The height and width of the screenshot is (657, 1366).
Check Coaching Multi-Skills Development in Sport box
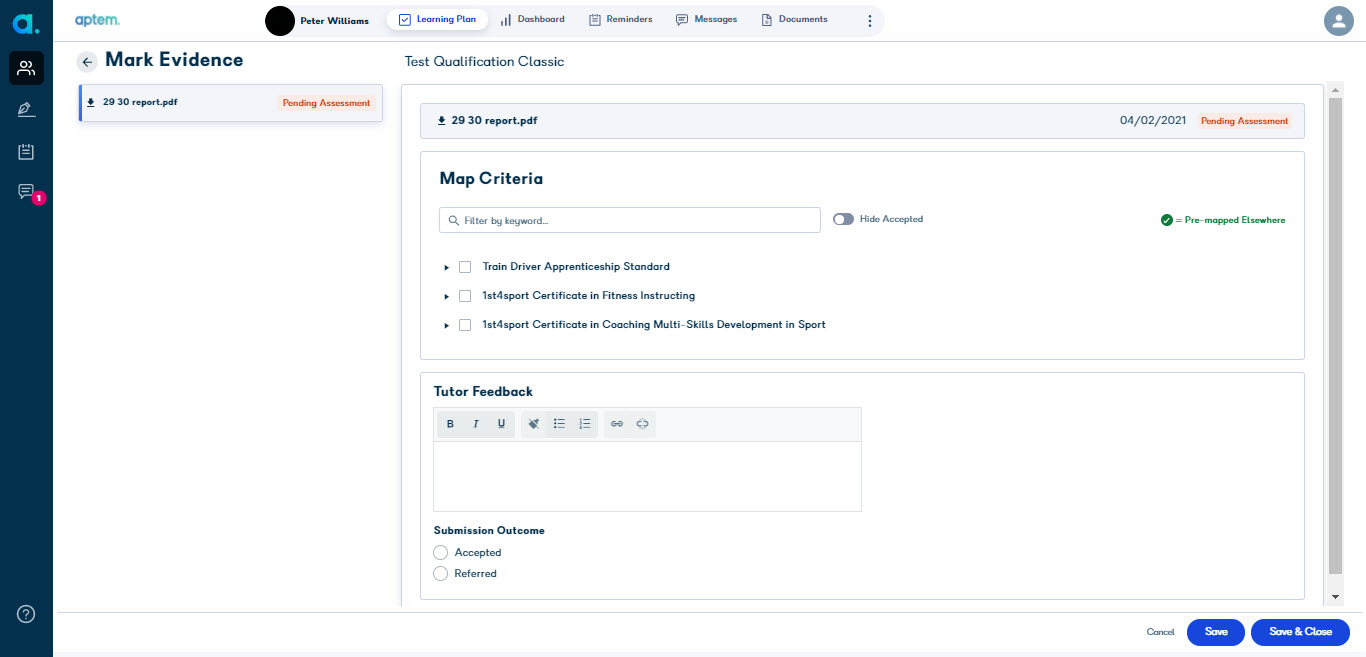point(465,325)
